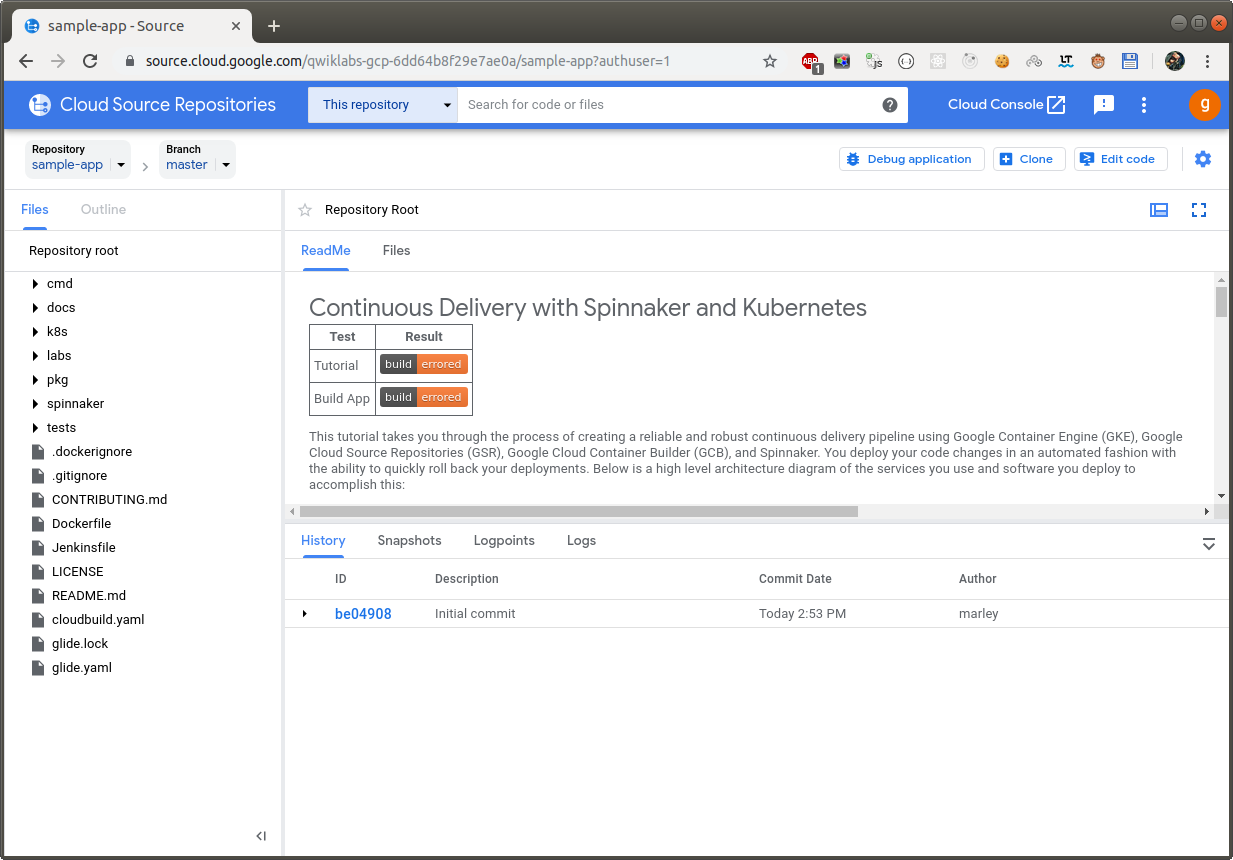The height and width of the screenshot is (860, 1233).
Task: Click the .gitignore file icon
Action: (x=37, y=476)
